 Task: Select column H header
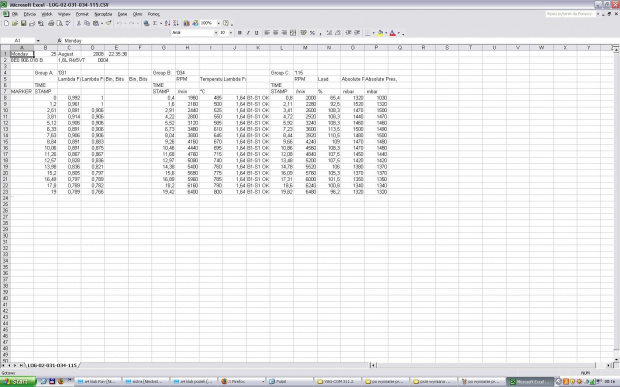click(x=187, y=47)
